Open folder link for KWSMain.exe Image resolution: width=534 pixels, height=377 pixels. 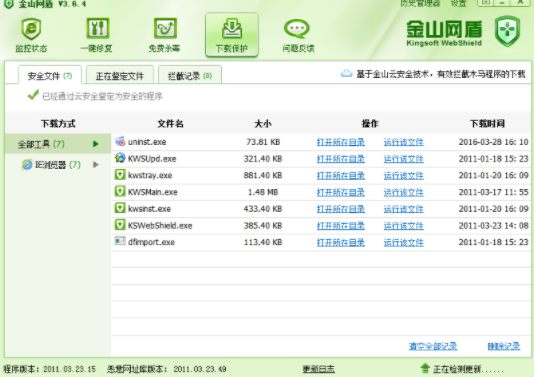pyautogui.click(x=341, y=192)
